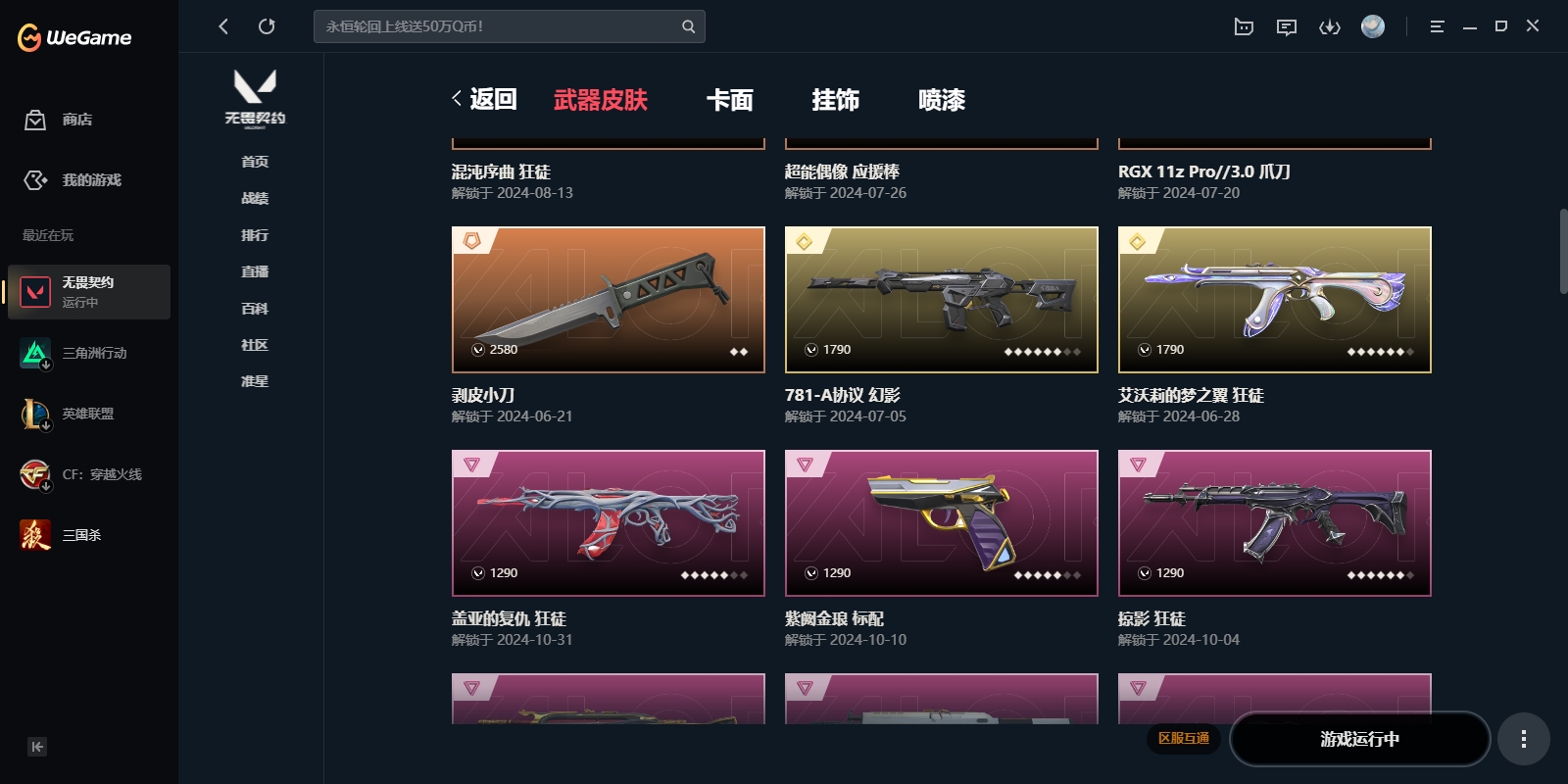The width and height of the screenshot is (1568, 784).
Task: Open 战绩 in the Valorant menu
Action: coord(255,198)
